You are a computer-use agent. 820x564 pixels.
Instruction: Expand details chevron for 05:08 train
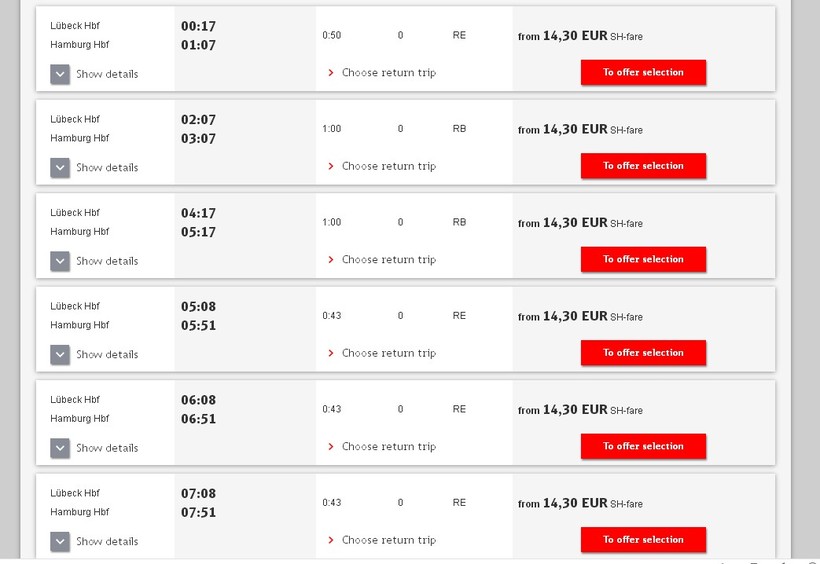click(60, 354)
